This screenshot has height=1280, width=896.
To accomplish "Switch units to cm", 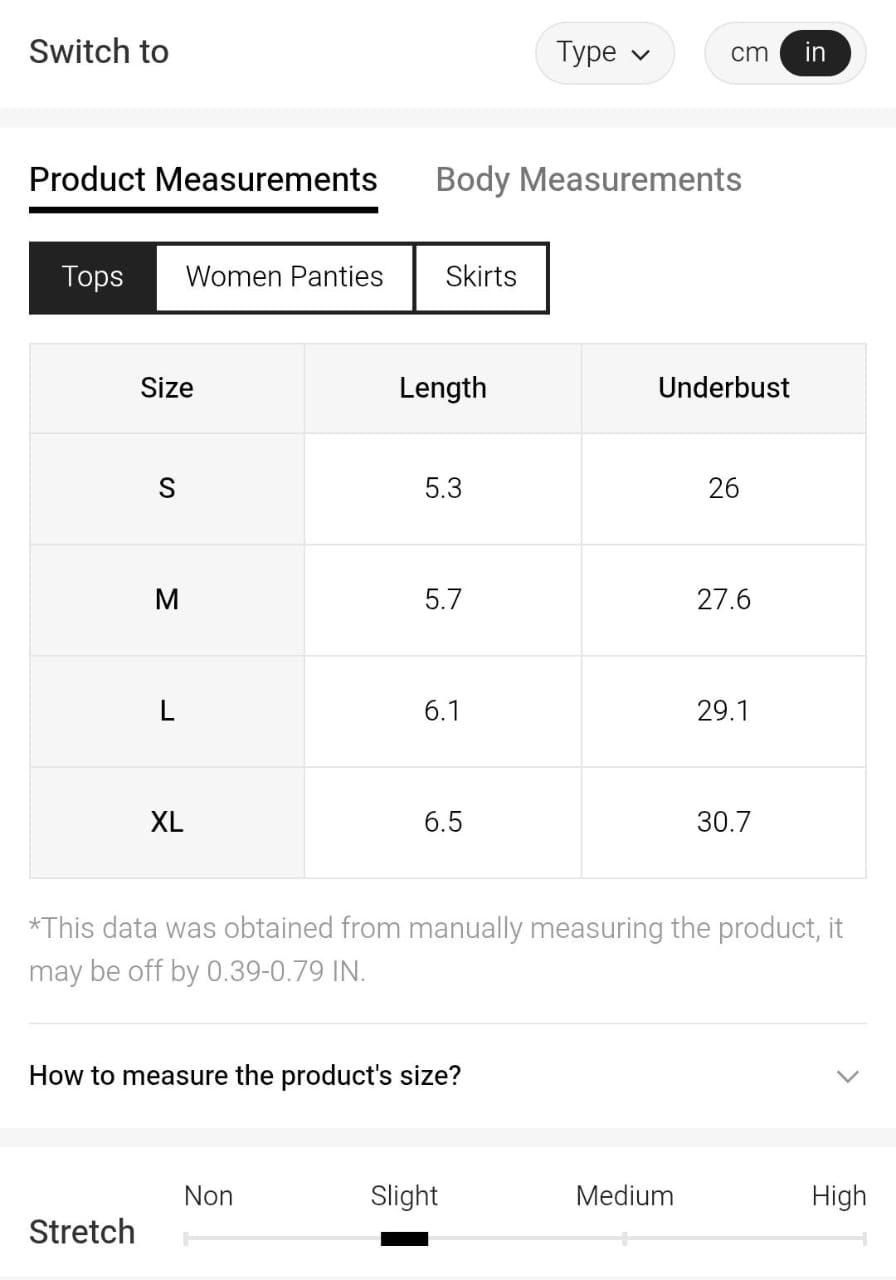I will click(x=749, y=53).
